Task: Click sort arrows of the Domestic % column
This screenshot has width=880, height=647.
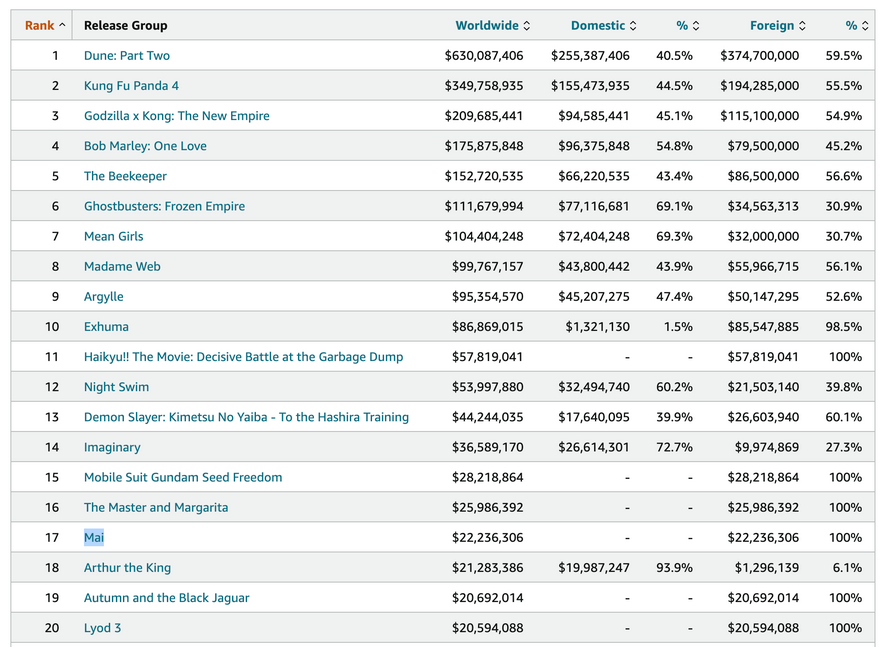Action: pyautogui.click(x=696, y=25)
